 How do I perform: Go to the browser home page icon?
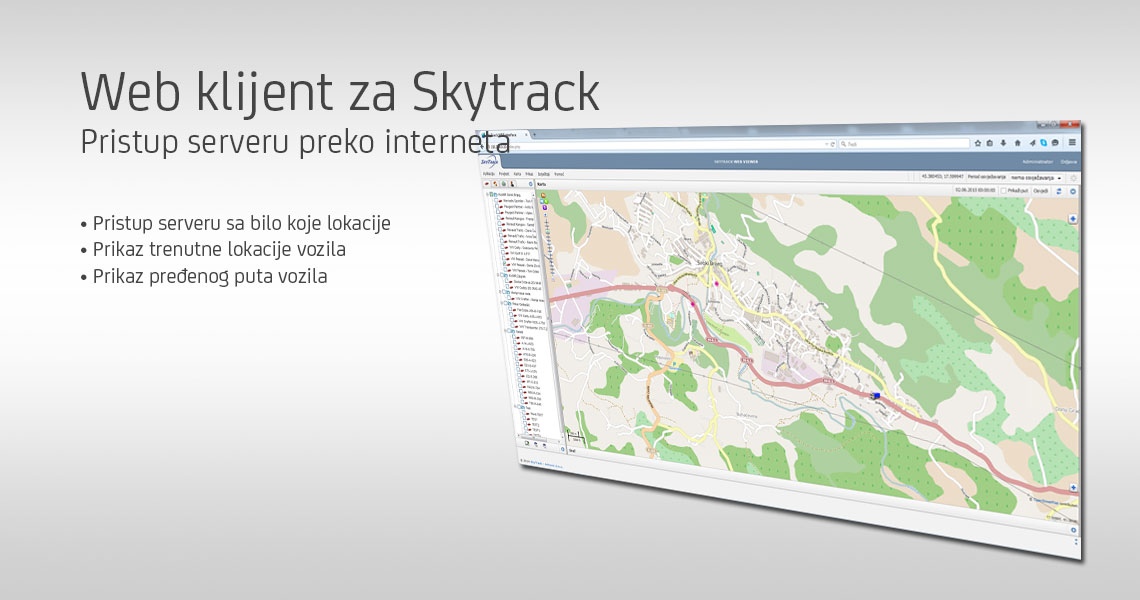click(1017, 143)
